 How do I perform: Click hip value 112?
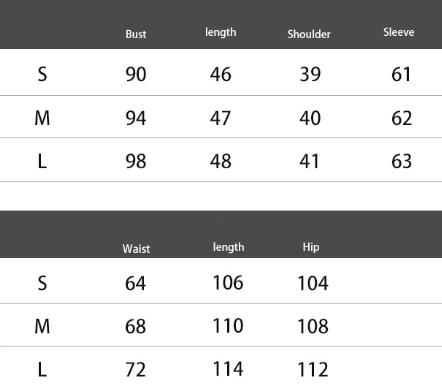(x=313, y=370)
